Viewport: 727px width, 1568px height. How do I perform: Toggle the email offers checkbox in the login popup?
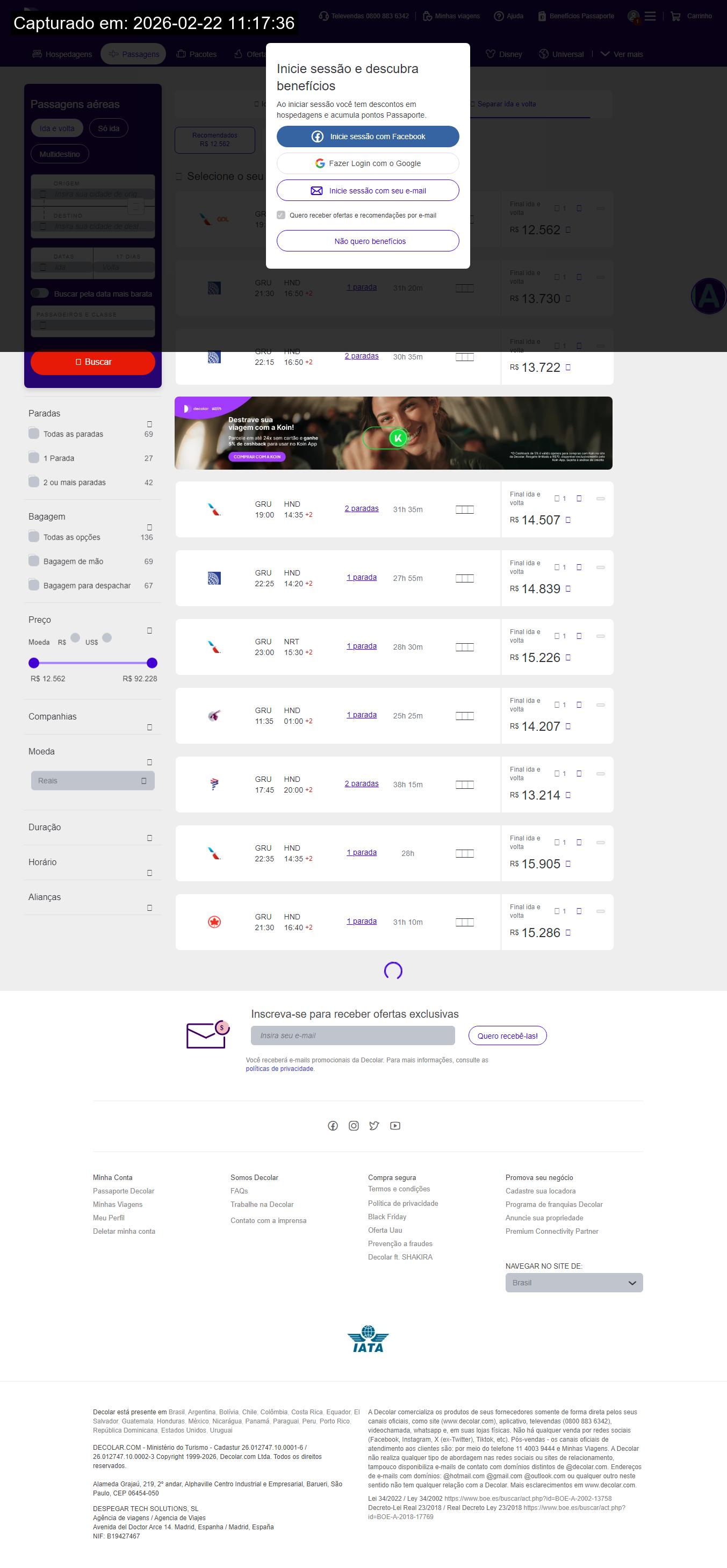pos(280,215)
